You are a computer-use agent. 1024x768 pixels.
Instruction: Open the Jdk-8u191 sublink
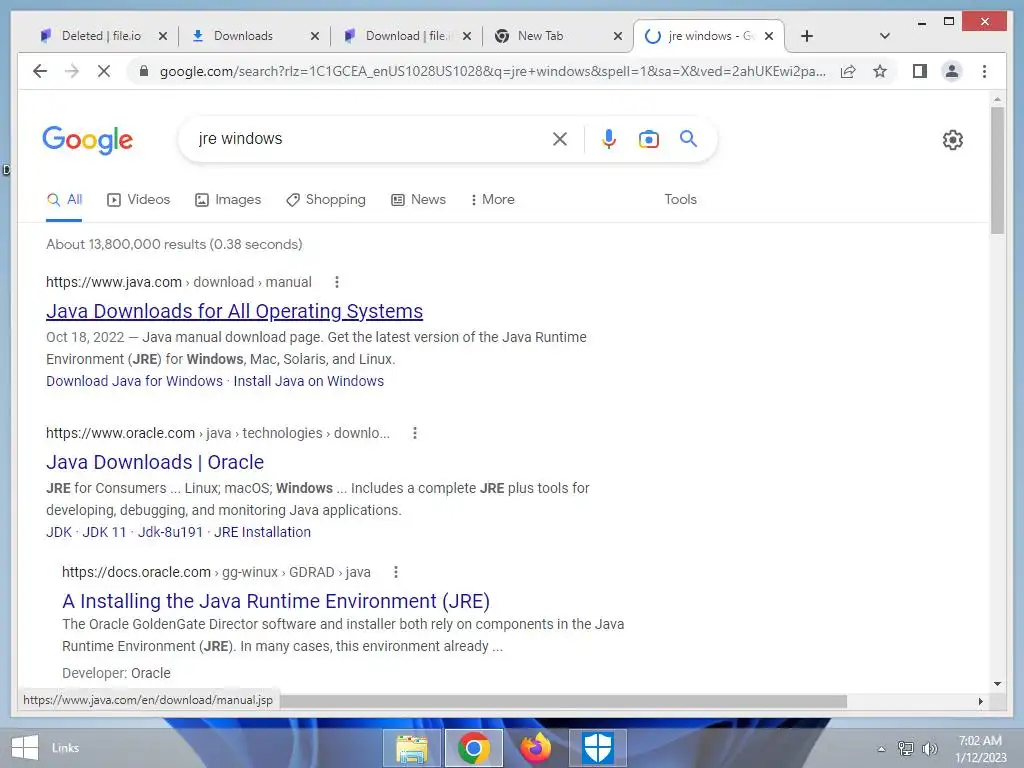pos(170,532)
